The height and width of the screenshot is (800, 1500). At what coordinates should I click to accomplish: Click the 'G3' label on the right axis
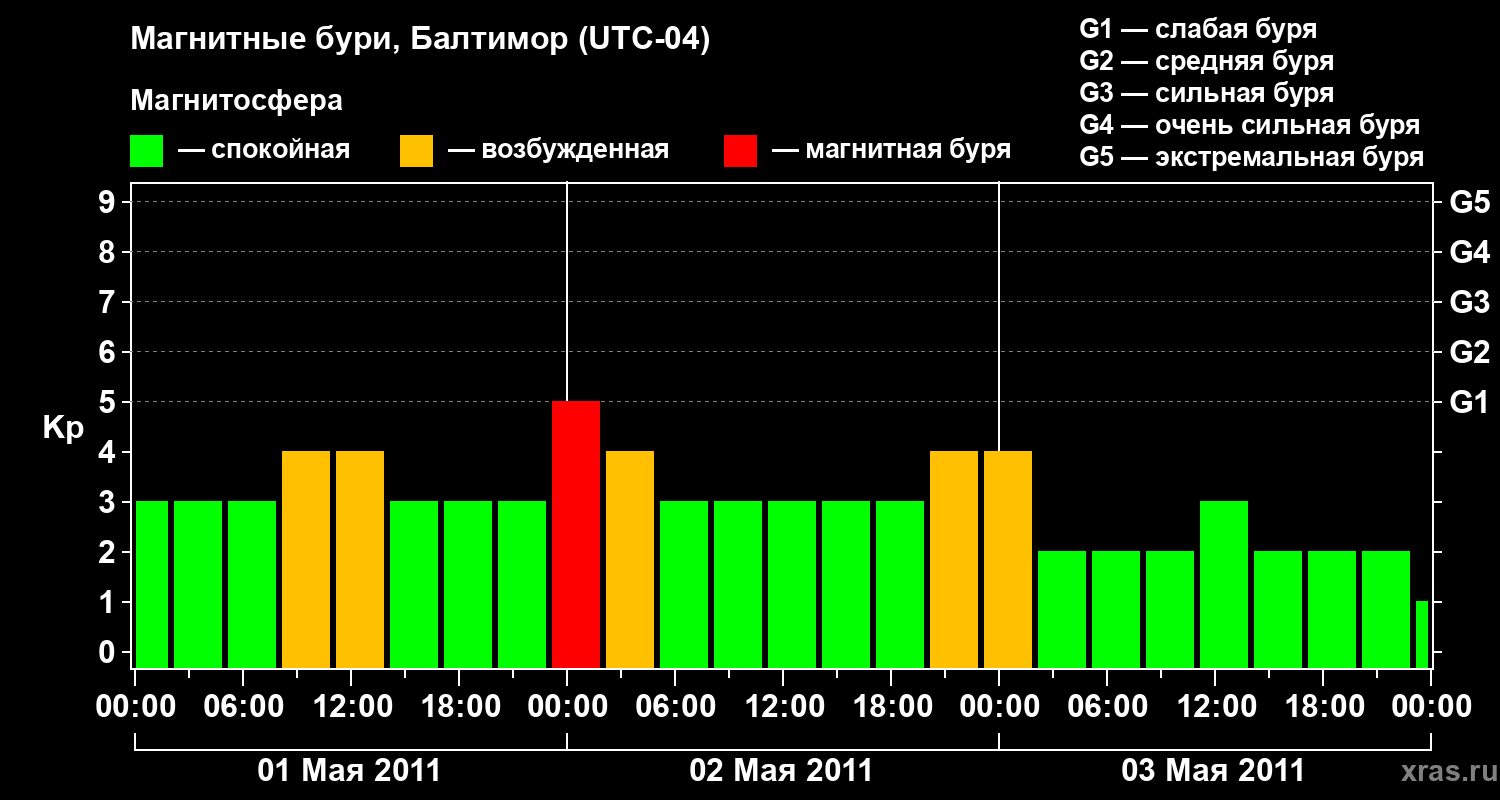click(1470, 302)
